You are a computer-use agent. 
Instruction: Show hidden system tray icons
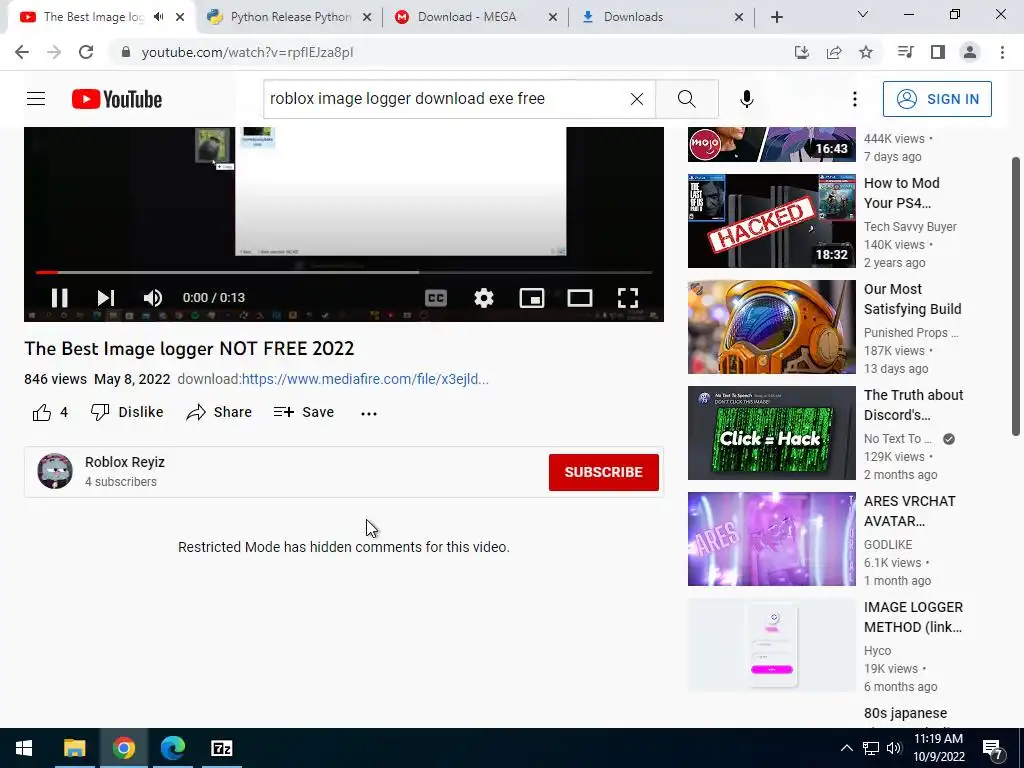click(x=846, y=748)
